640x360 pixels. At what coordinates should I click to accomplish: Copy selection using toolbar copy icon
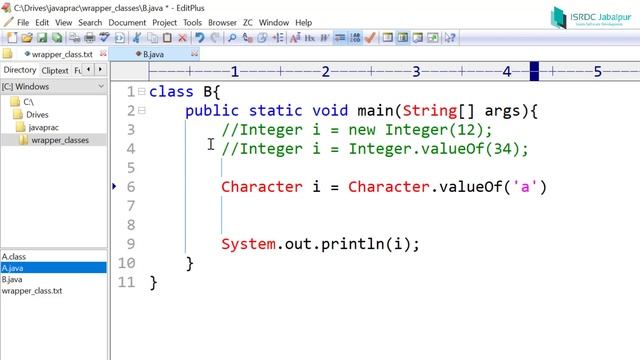coord(152,38)
